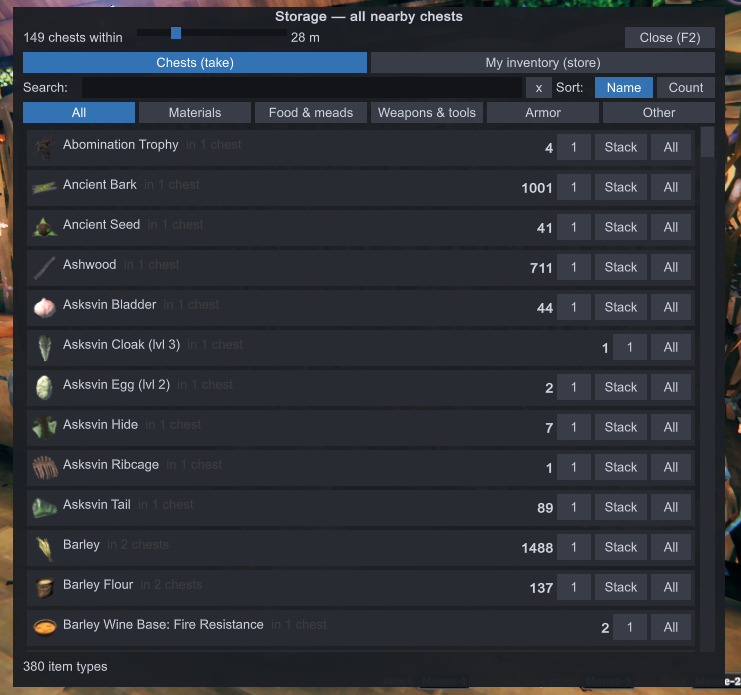Click the Asksvin Cloak item icon
Image resolution: width=741 pixels, height=695 pixels.
pyautogui.click(x=45, y=347)
